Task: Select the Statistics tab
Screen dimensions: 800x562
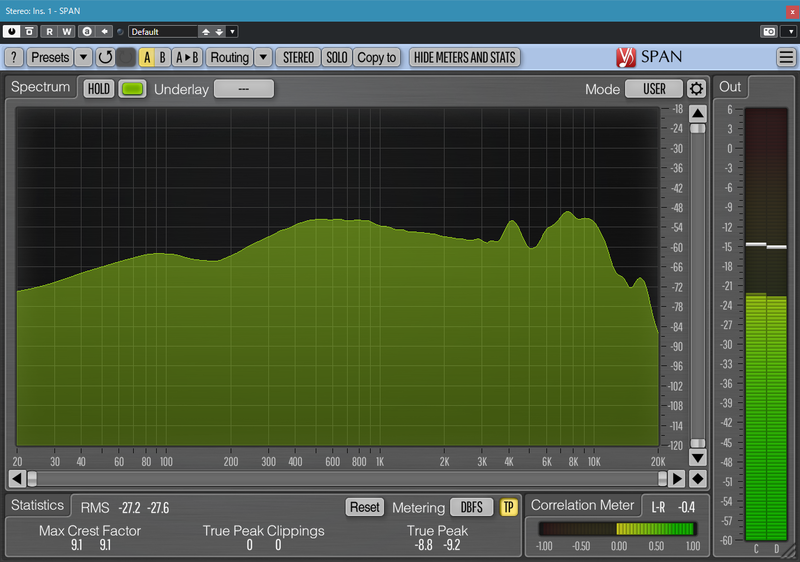Action: pyautogui.click(x=38, y=505)
